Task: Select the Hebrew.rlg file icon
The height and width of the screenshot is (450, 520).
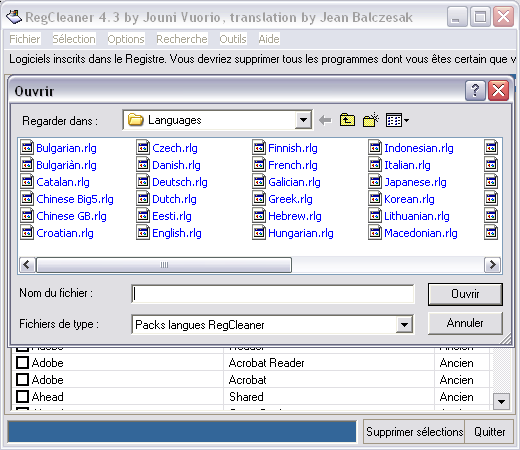Action: pyautogui.click(x=259, y=215)
